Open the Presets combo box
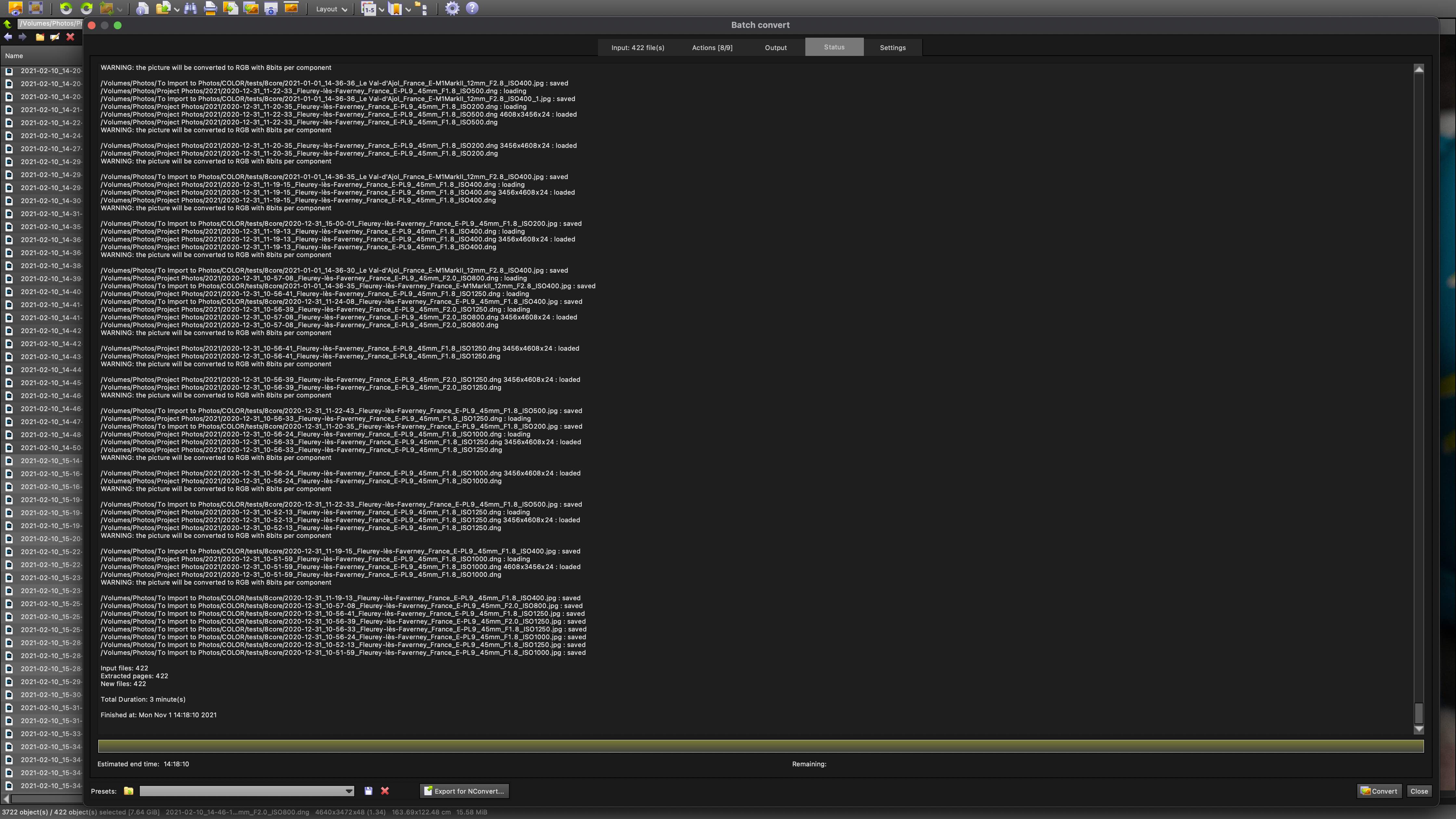Image resolution: width=1456 pixels, height=819 pixels. pyautogui.click(x=246, y=791)
